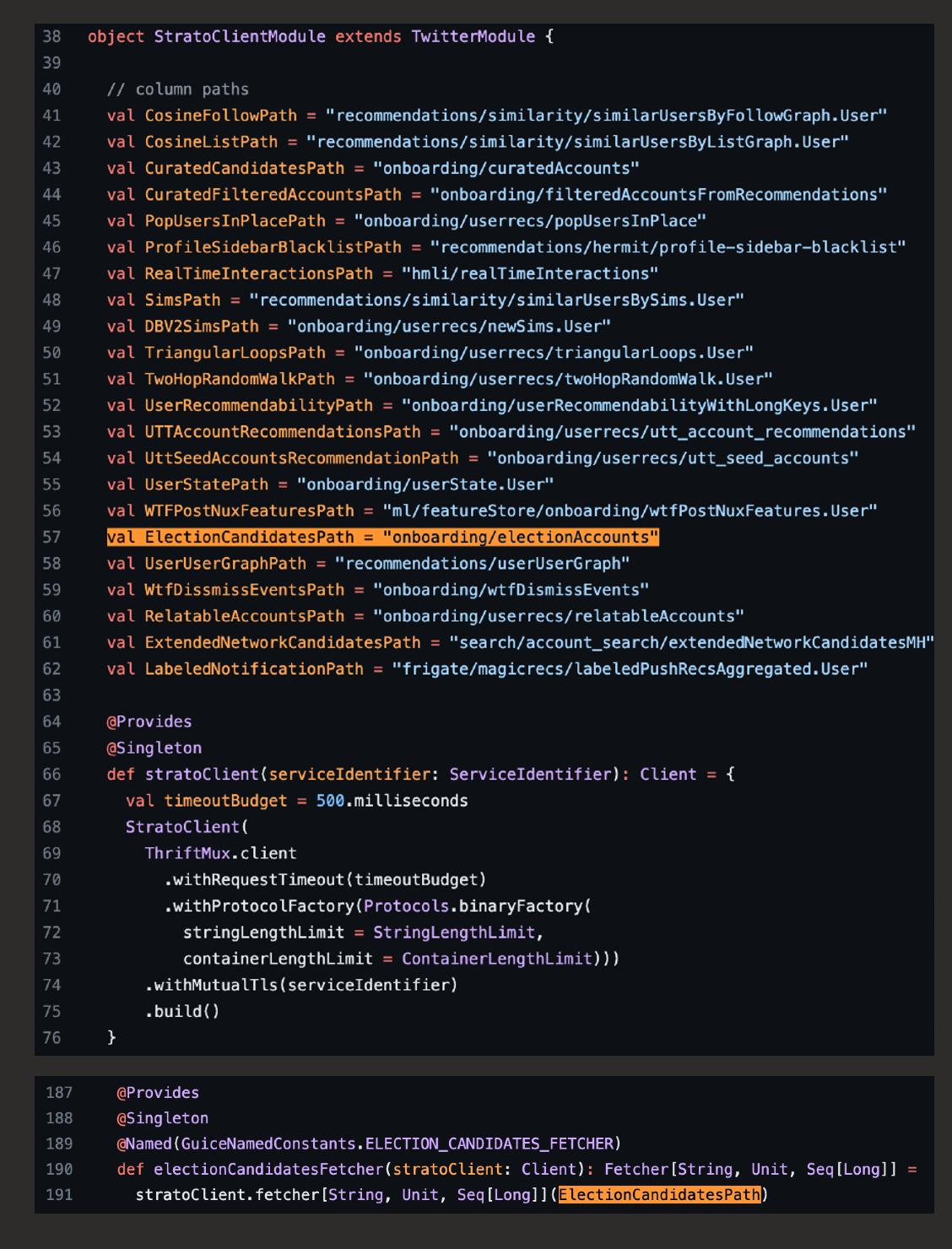This screenshot has width=952, height=1249.
Task: Click the stratoClient method name on line 66
Action: pyautogui.click(x=202, y=774)
